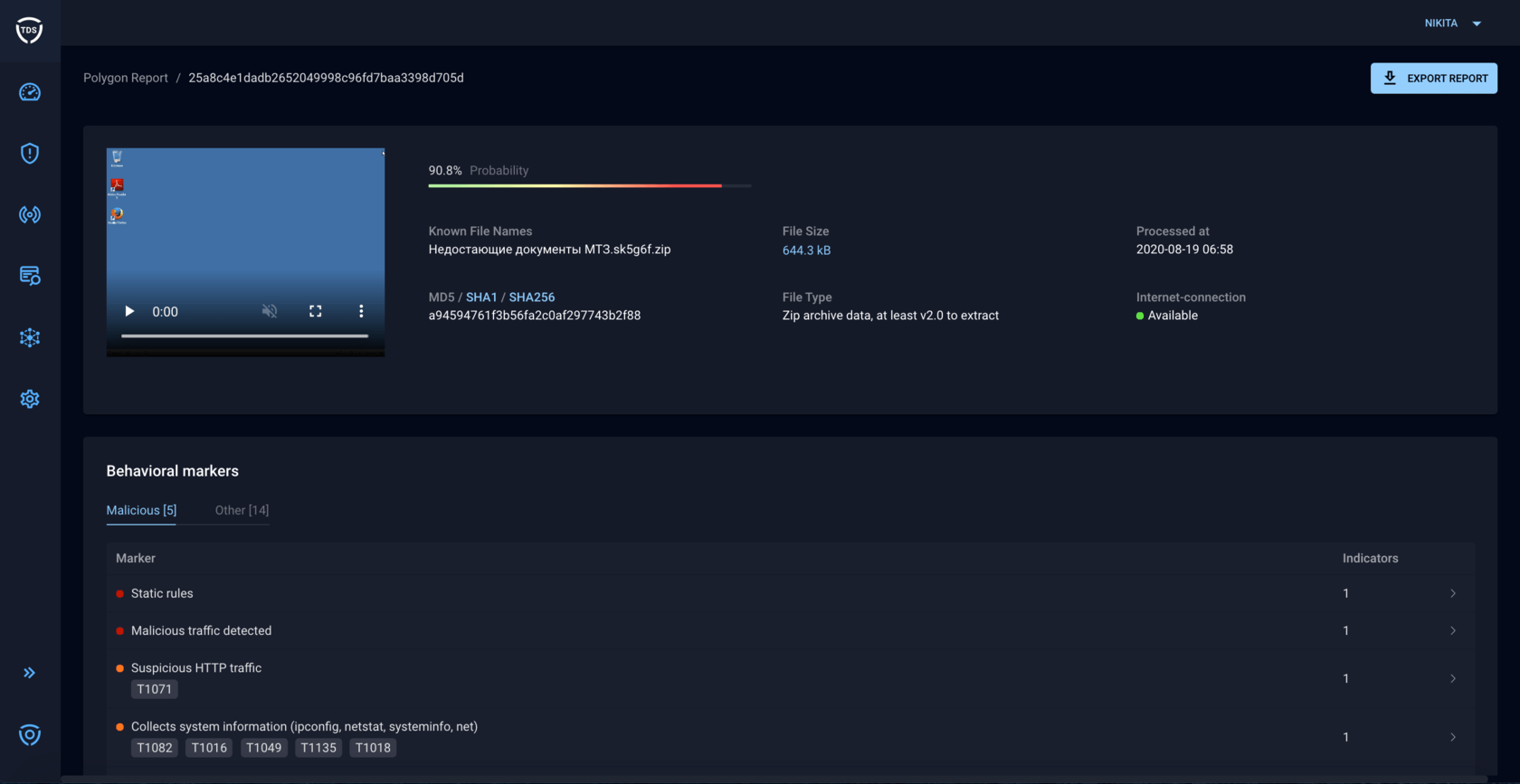Click the processed date 2020-08-19 06:58

(1184, 250)
